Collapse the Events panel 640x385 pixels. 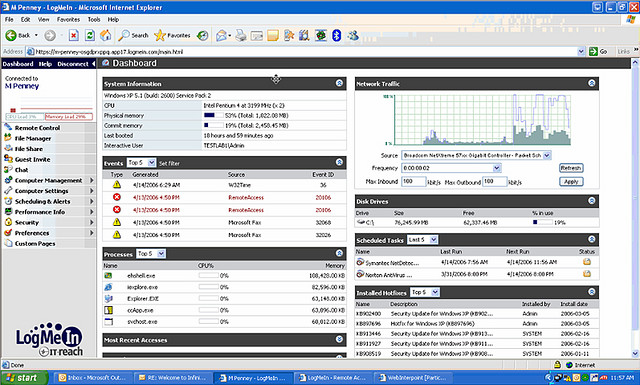339,162
